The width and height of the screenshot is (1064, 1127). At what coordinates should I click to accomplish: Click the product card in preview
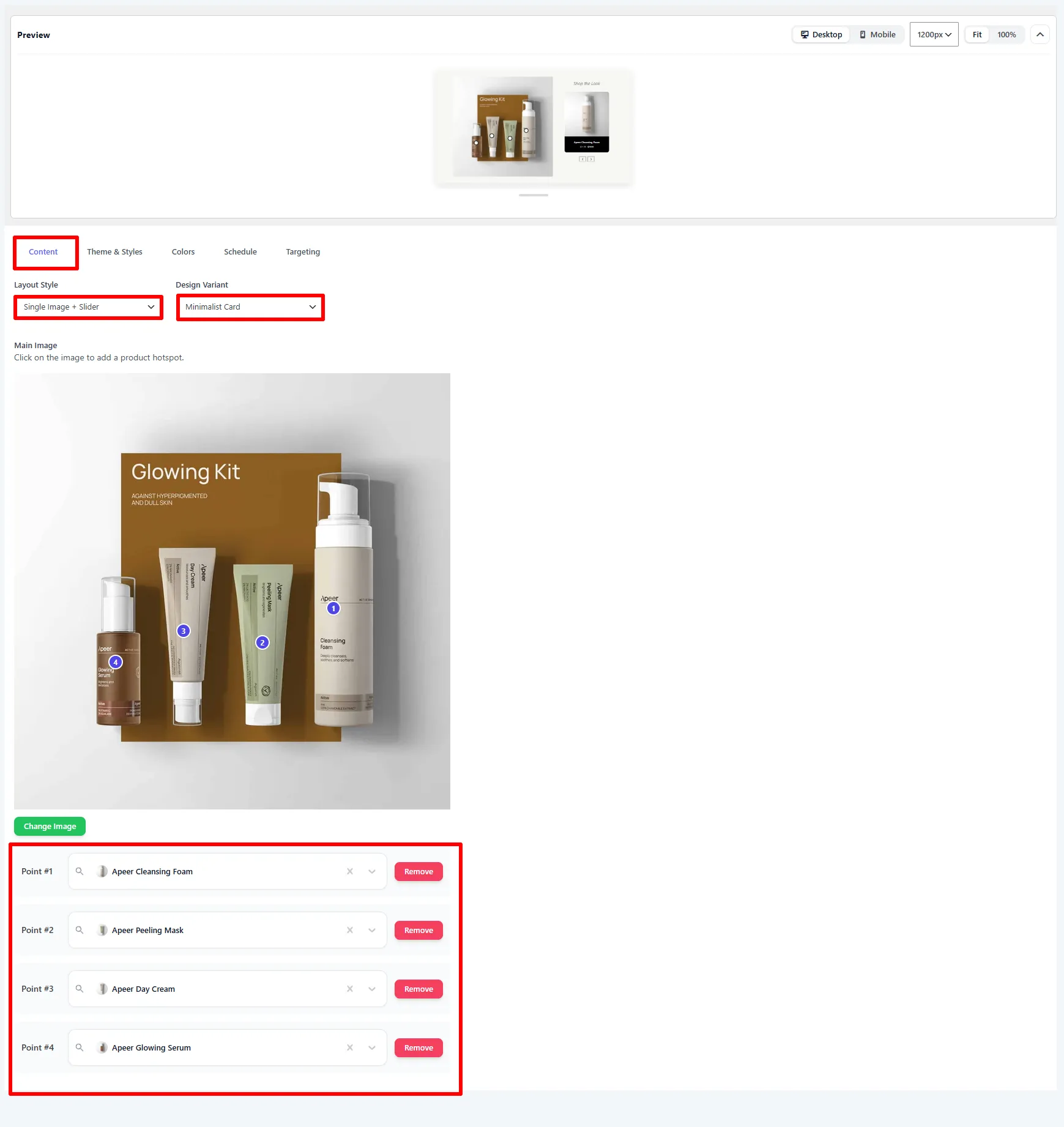[x=587, y=122]
